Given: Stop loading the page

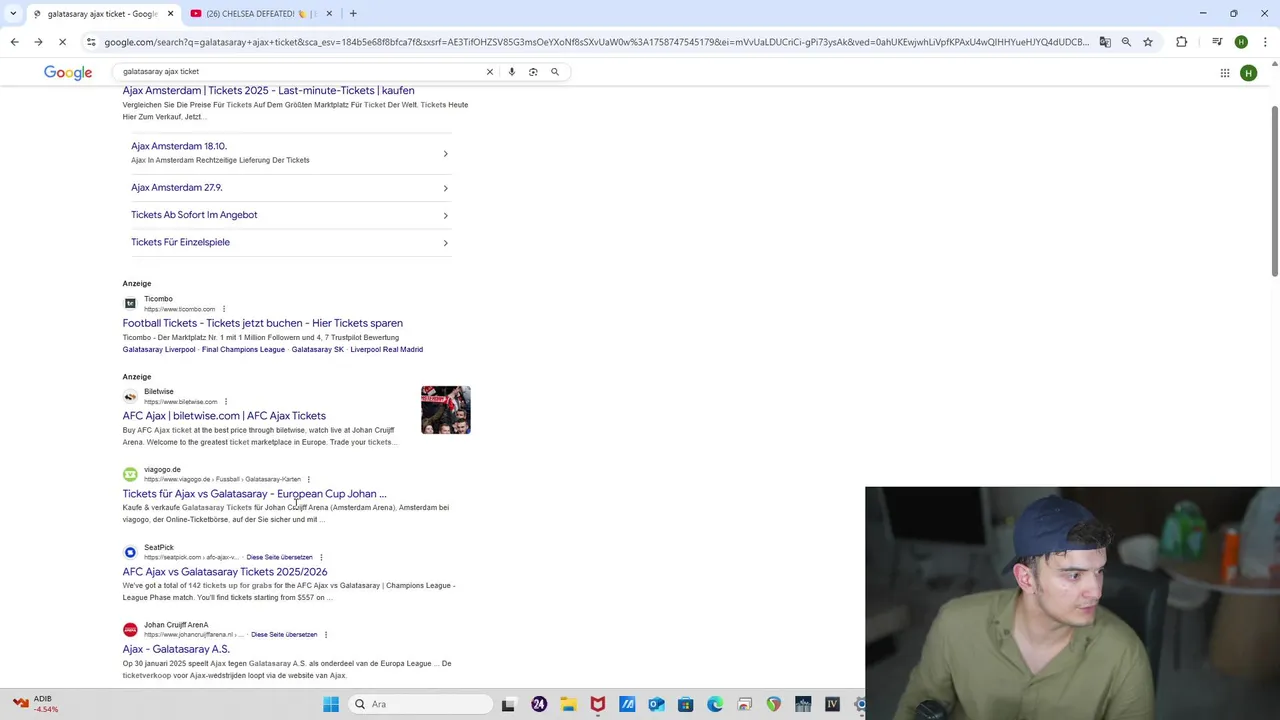Looking at the screenshot, I should coord(62,42).
